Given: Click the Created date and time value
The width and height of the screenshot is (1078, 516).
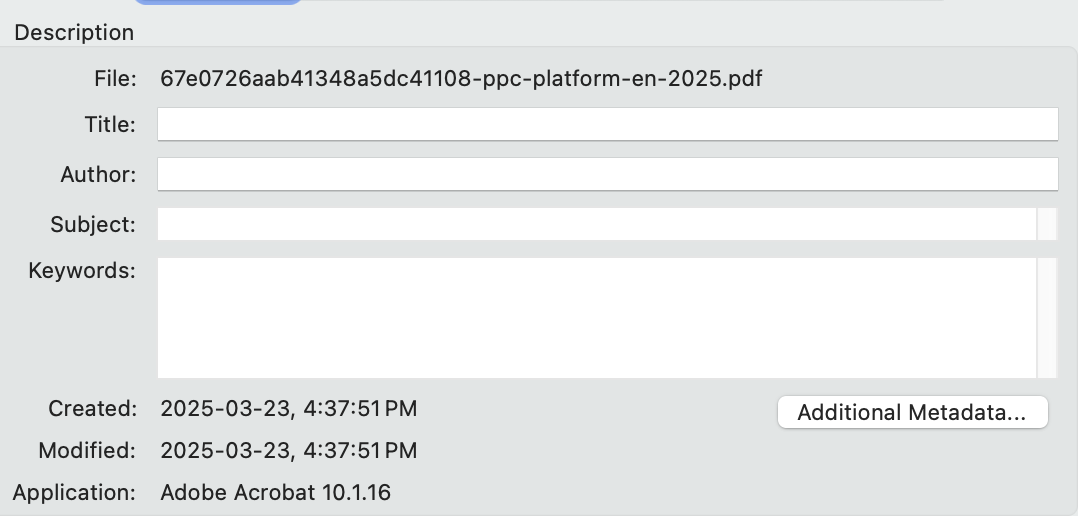Looking at the screenshot, I should click(x=288, y=408).
